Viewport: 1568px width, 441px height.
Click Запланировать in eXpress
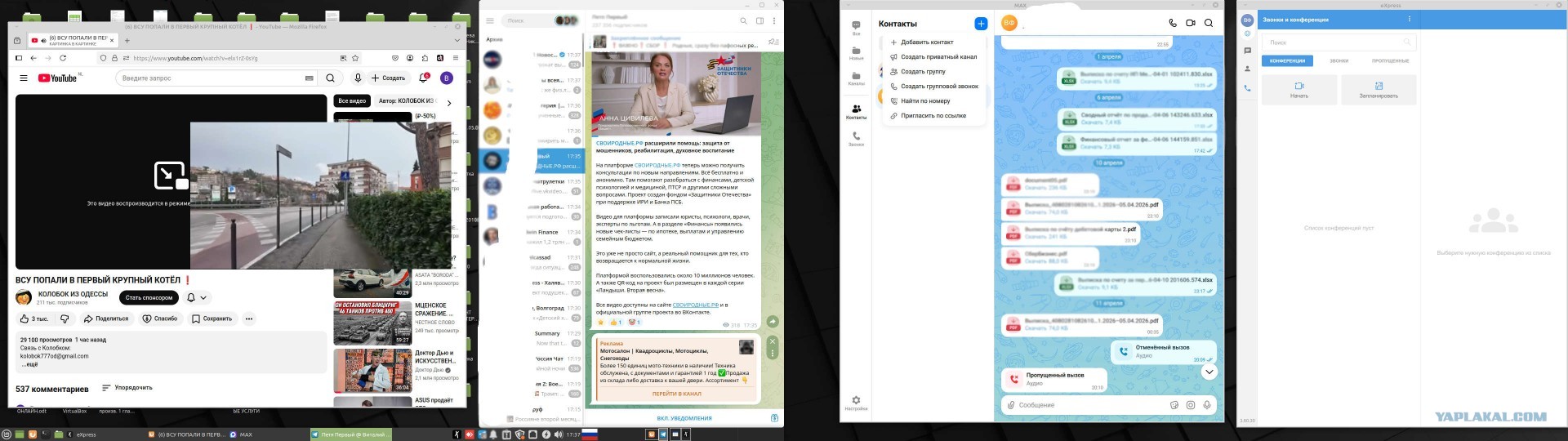[1379, 90]
